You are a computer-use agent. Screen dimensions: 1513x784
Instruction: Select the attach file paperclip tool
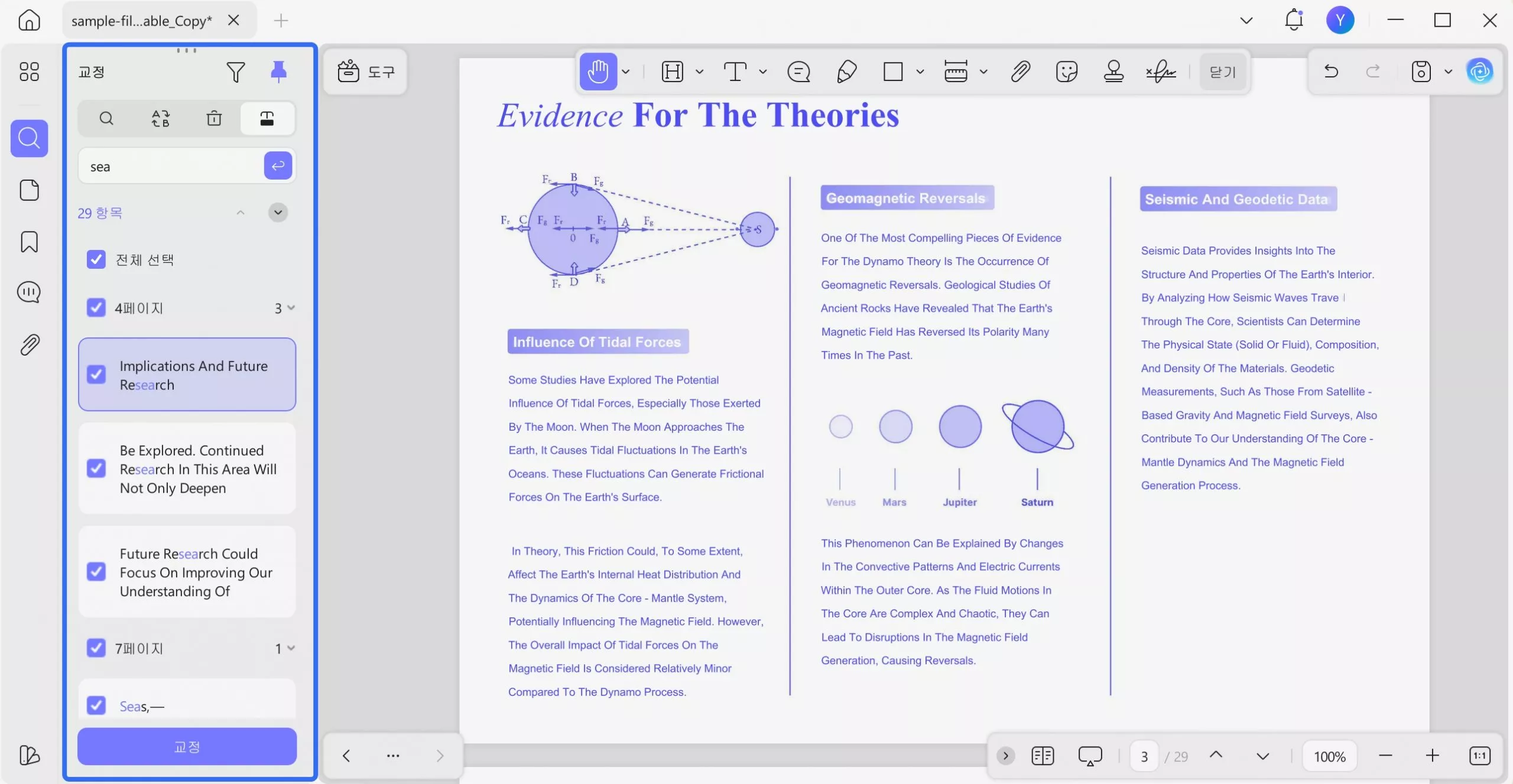coord(1021,72)
